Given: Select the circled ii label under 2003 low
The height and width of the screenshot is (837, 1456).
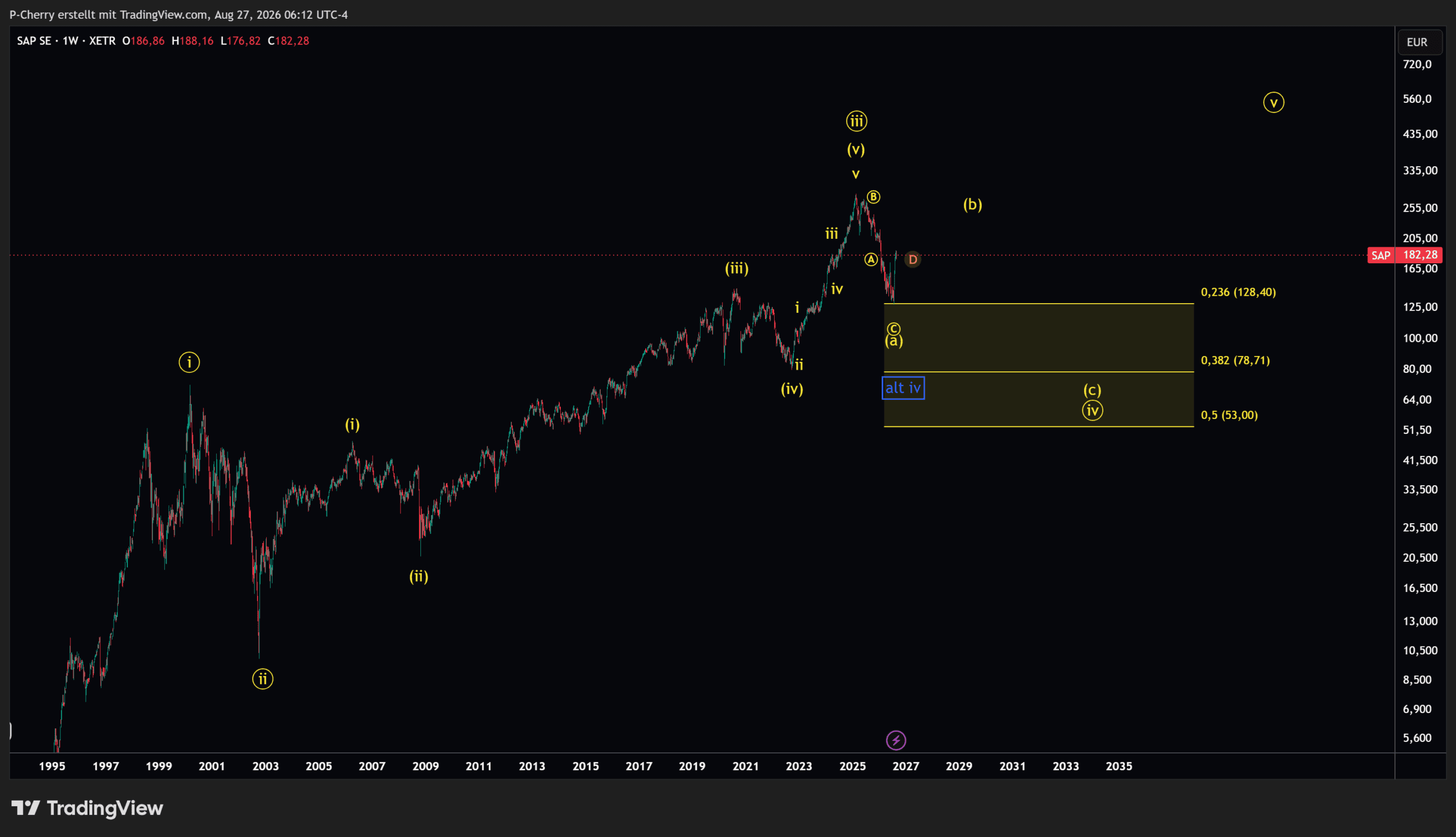Looking at the screenshot, I should point(263,679).
